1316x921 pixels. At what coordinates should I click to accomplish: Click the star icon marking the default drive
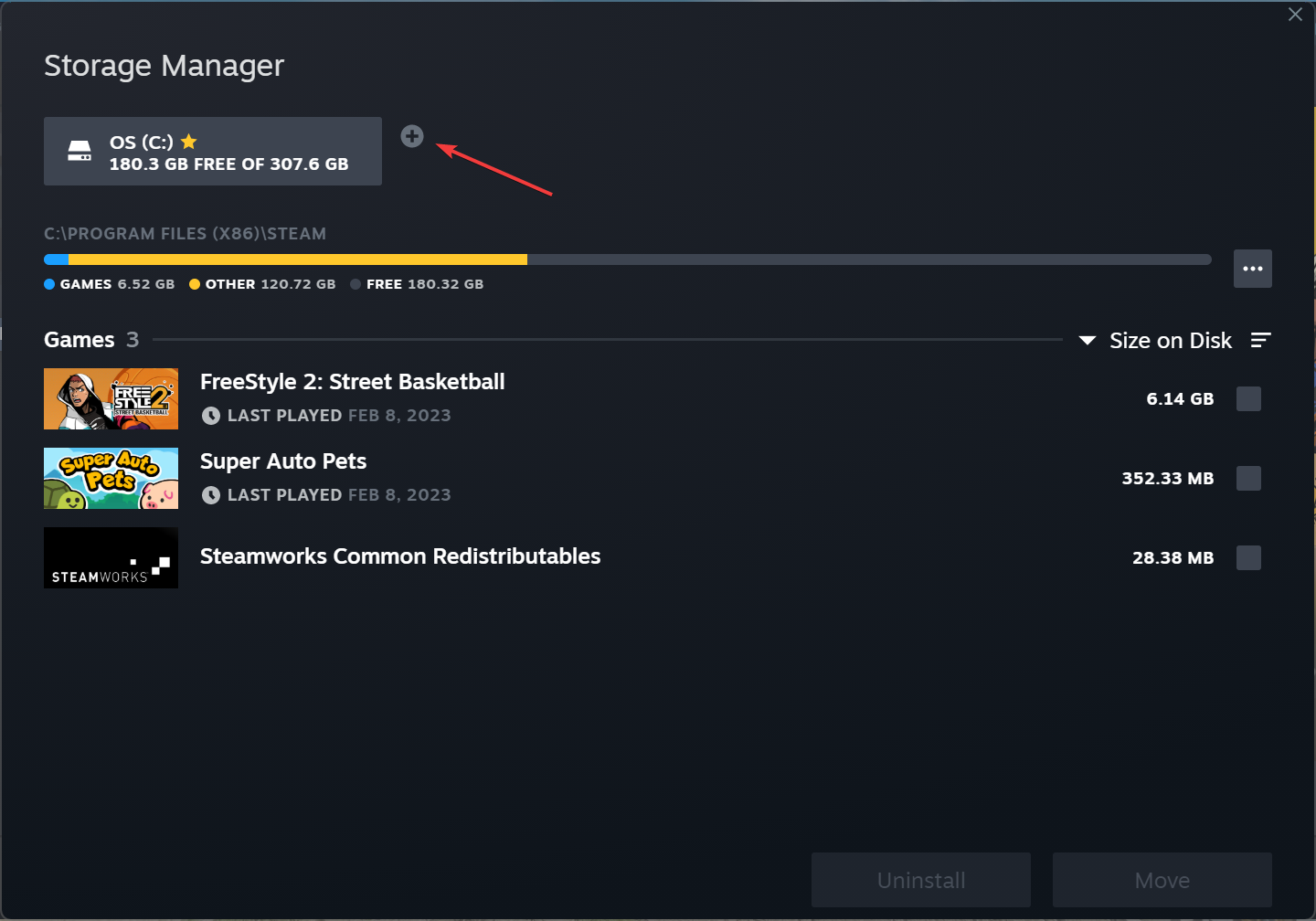(188, 141)
